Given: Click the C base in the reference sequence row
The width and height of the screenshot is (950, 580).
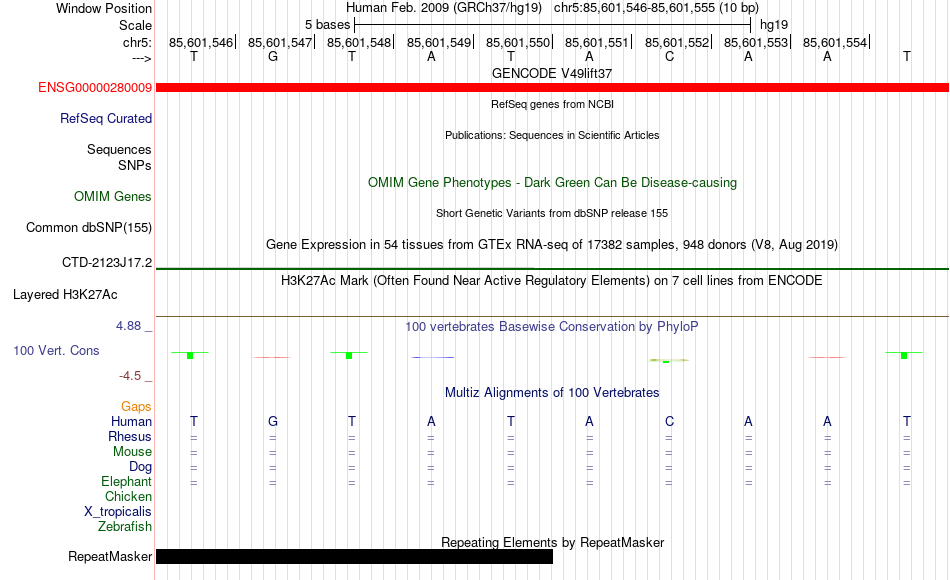Looking at the screenshot, I should [x=669, y=56].
